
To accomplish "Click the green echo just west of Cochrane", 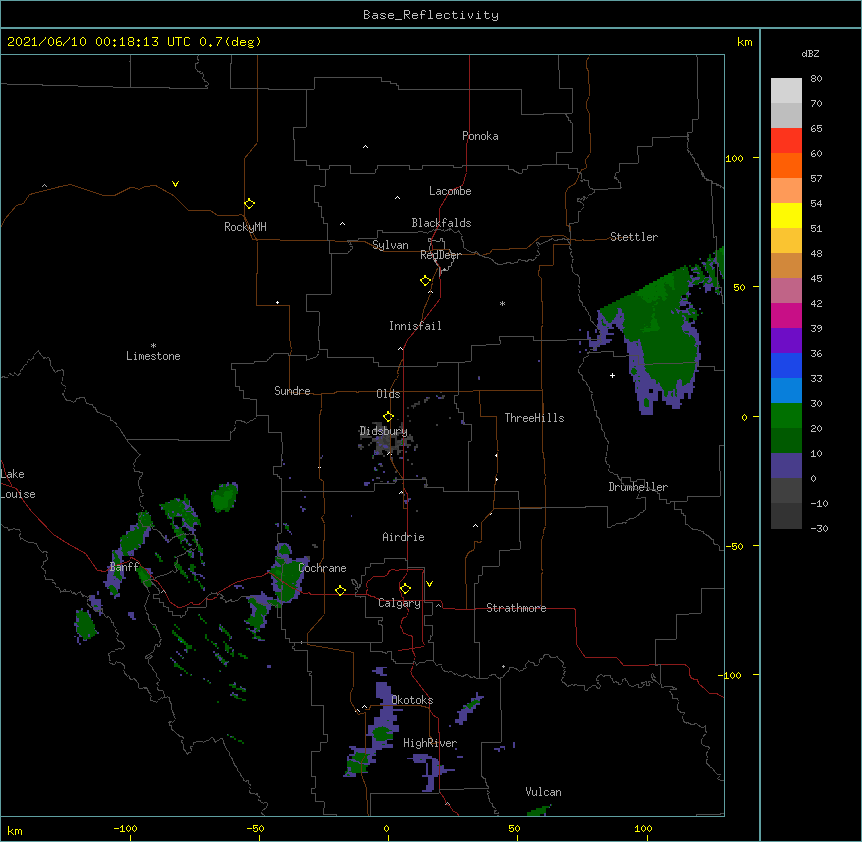I will (286, 574).
